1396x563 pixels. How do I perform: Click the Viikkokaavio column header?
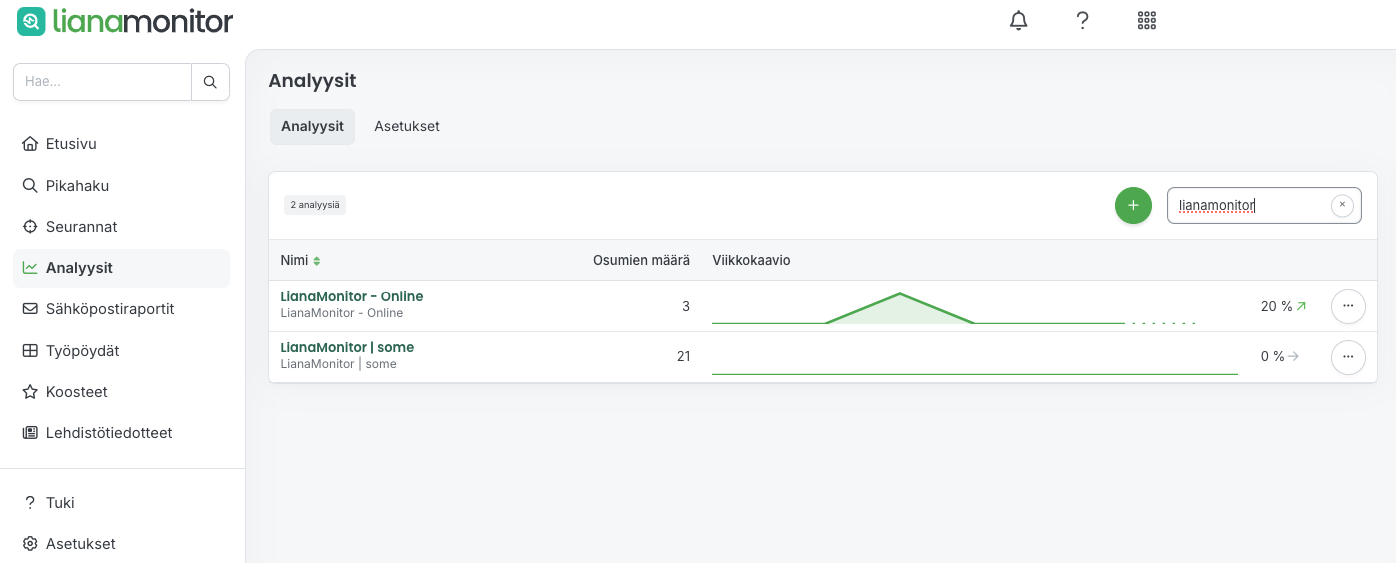coord(751,261)
